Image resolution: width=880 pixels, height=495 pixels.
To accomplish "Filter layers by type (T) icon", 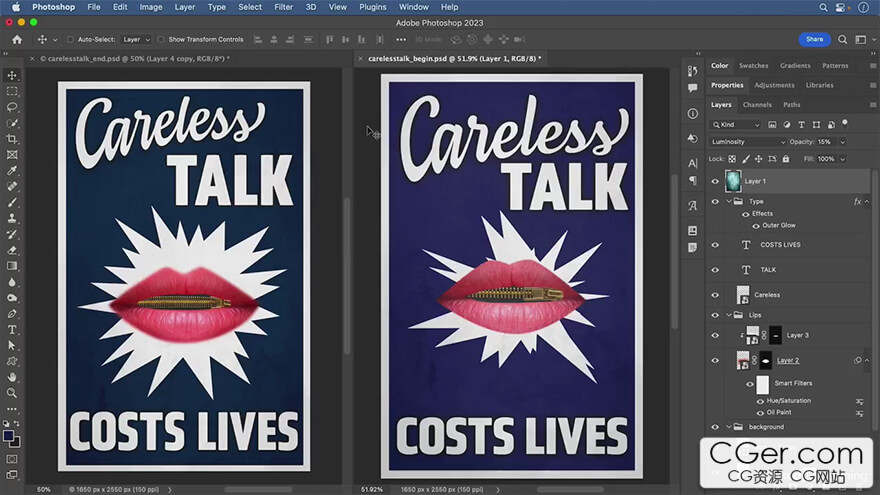I will pos(801,125).
